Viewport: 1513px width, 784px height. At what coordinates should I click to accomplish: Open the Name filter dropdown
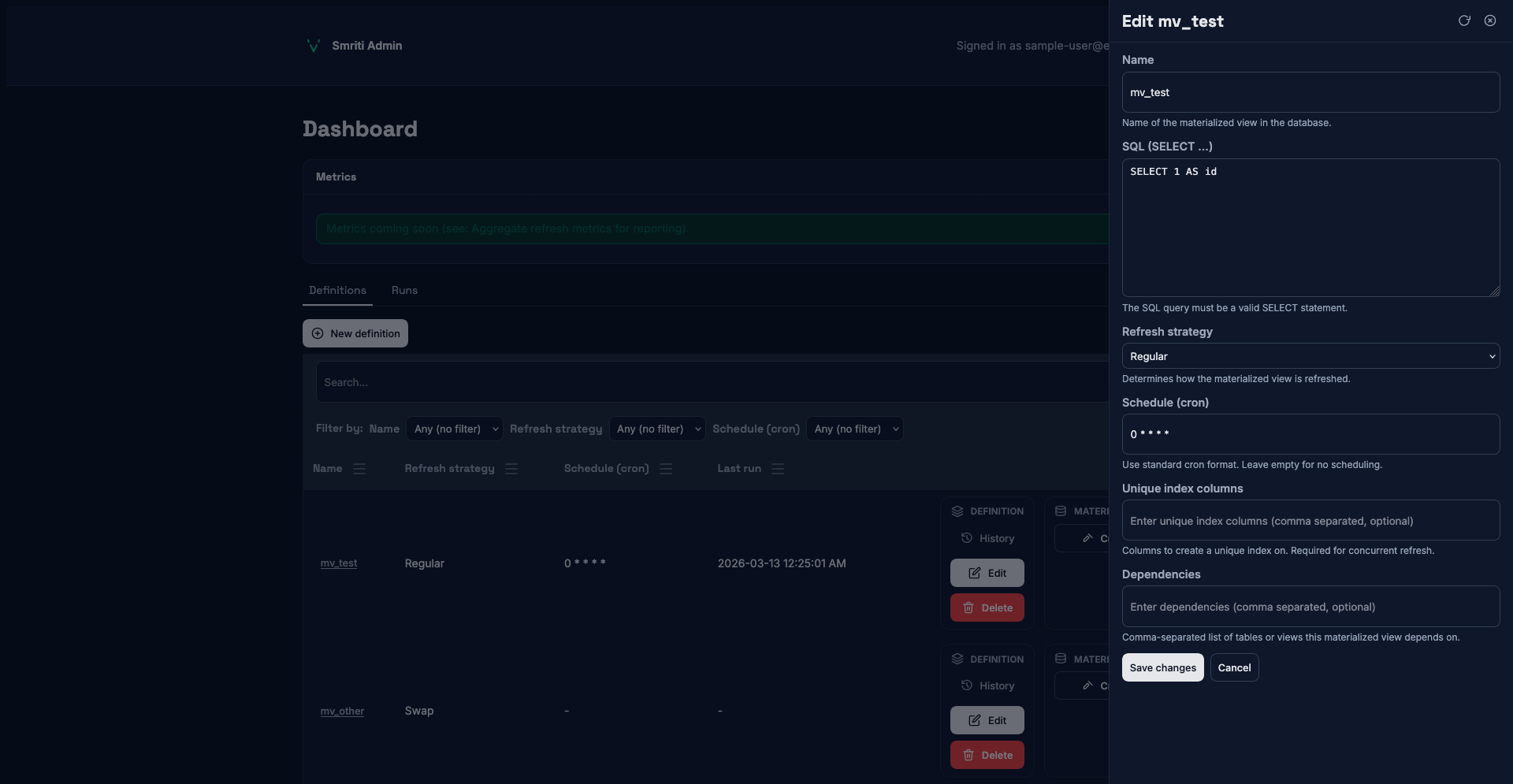[x=455, y=429]
